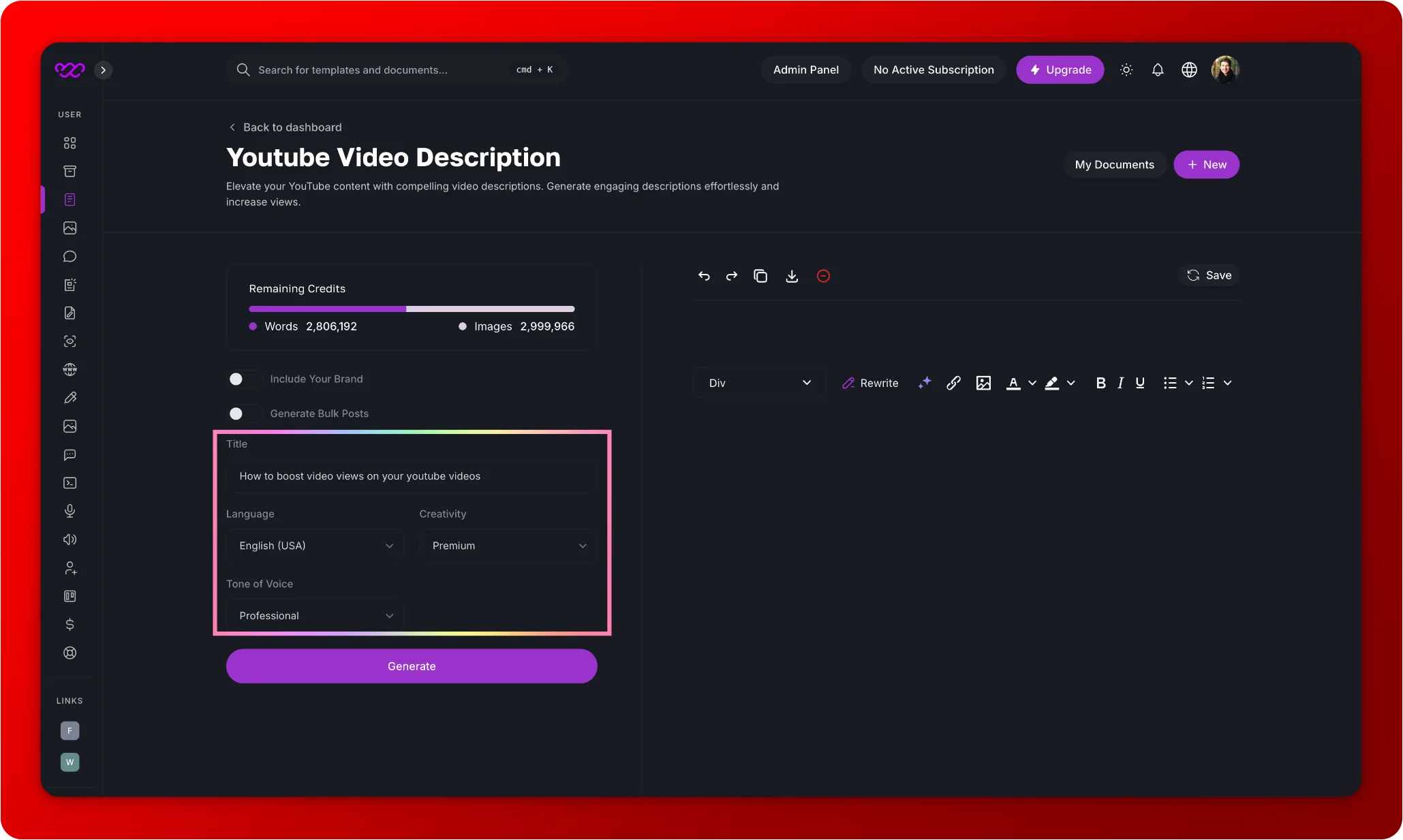
Task: Insert a numbered list
Action: click(1208, 383)
